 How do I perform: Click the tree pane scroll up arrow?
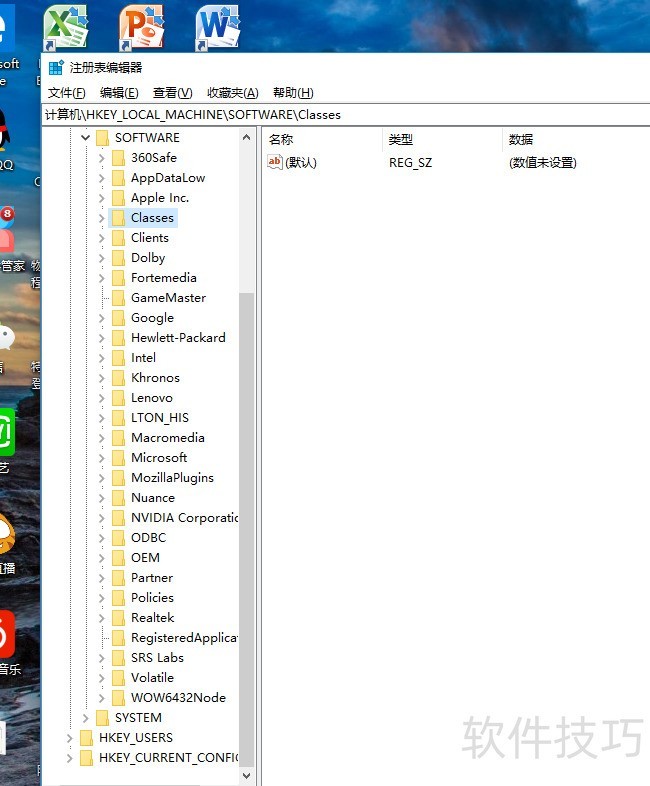pos(246,137)
